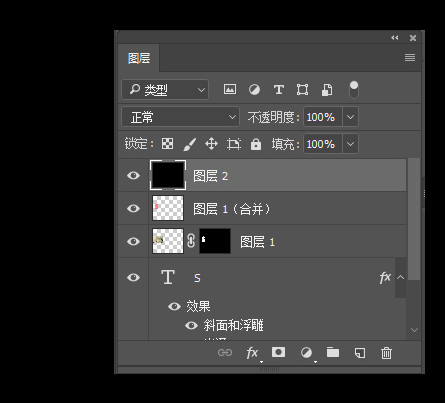
Task: Collapse the panel with double arrows
Action: click(395, 38)
